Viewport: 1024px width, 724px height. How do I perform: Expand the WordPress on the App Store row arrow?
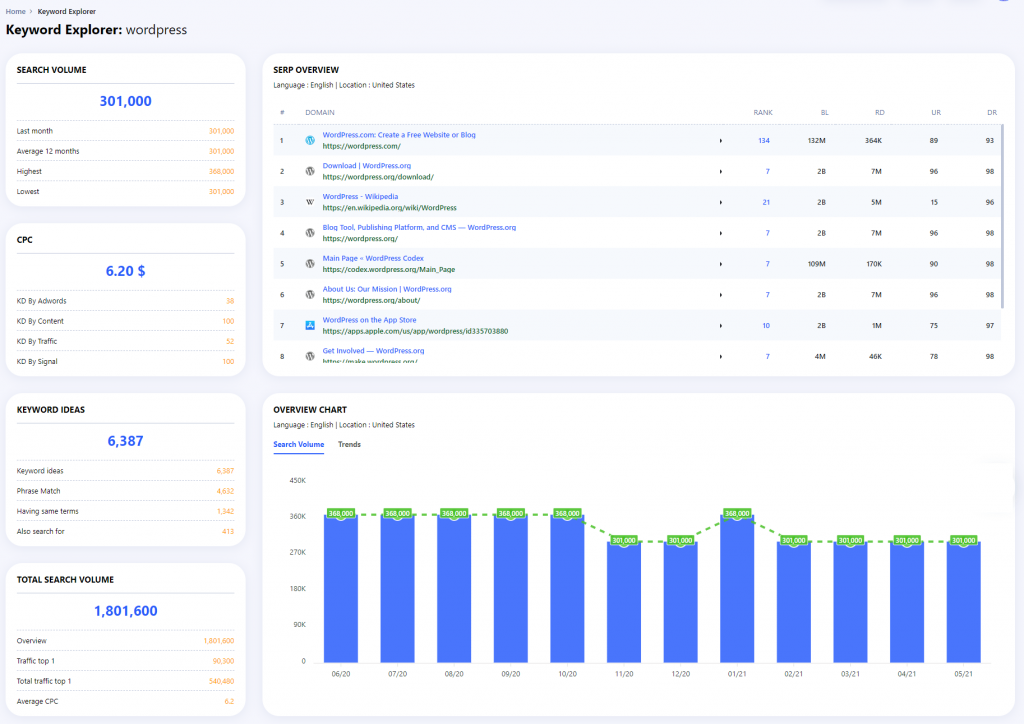tap(721, 326)
